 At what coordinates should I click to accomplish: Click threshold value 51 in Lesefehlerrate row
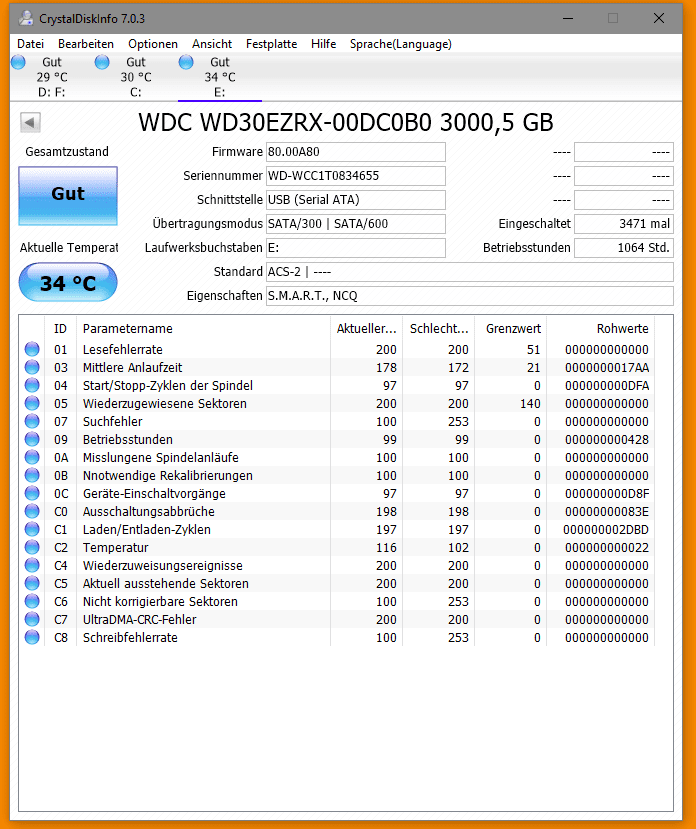pyautogui.click(x=533, y=349)
